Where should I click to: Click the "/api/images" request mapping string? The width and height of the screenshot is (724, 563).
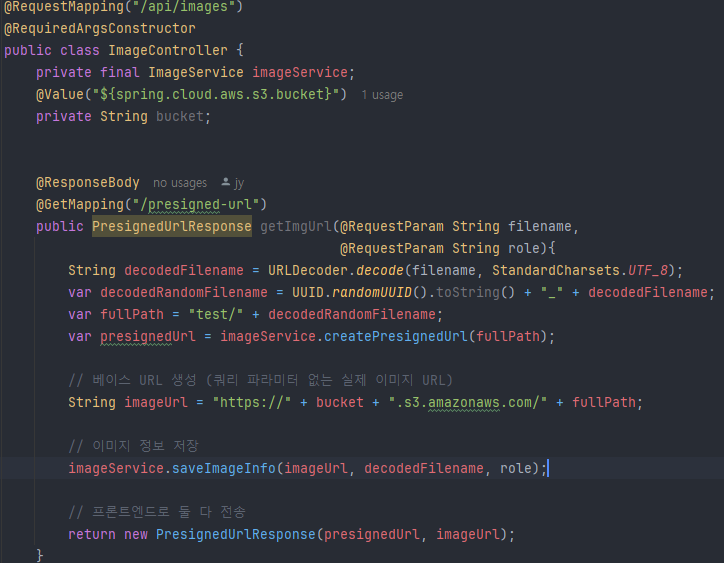[184, 7]
